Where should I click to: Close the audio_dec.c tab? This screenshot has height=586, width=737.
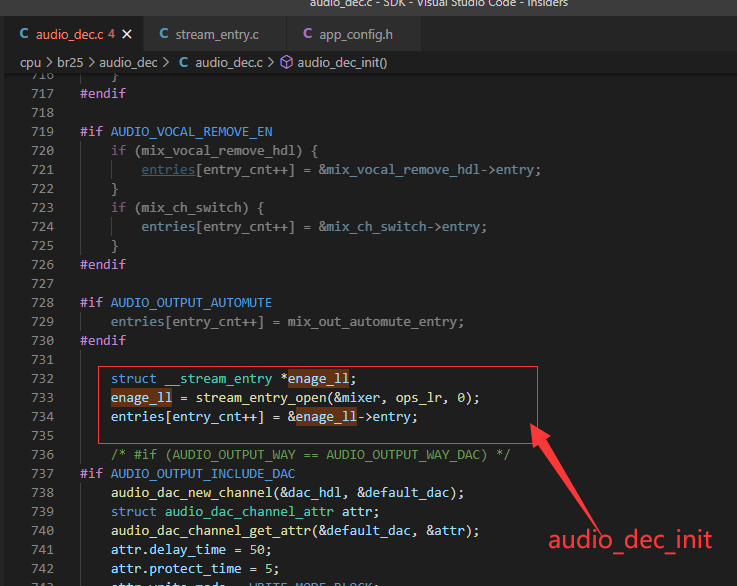tap(127, 34)
